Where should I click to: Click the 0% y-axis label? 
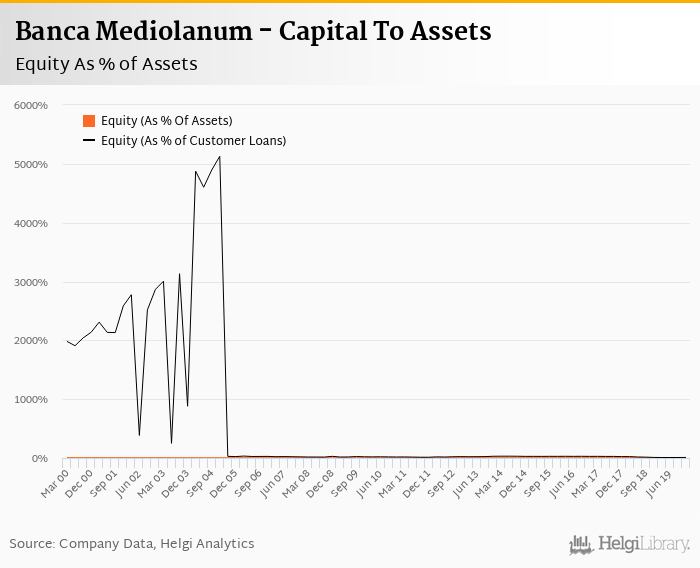pyautogui.click(x=39, y=458)
